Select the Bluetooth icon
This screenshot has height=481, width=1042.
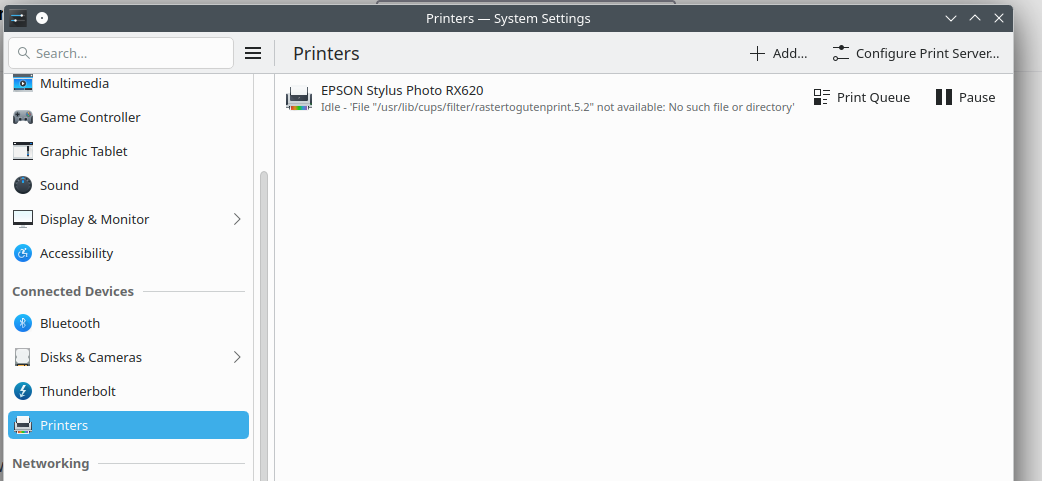[x=23, y=323]
